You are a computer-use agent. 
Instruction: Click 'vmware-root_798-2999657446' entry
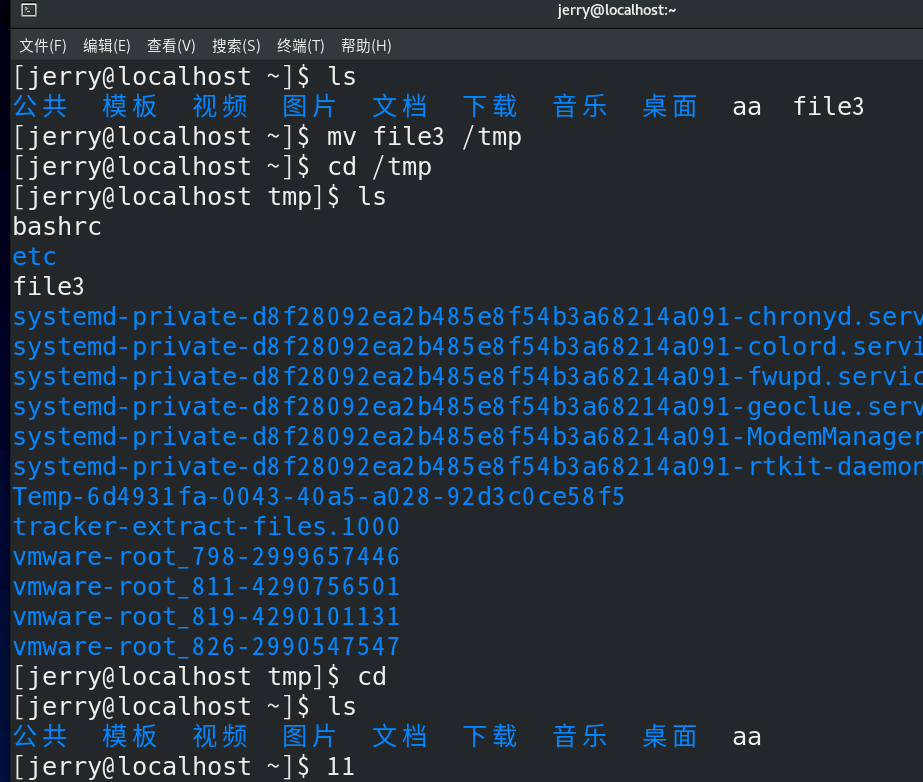(207, 556)
